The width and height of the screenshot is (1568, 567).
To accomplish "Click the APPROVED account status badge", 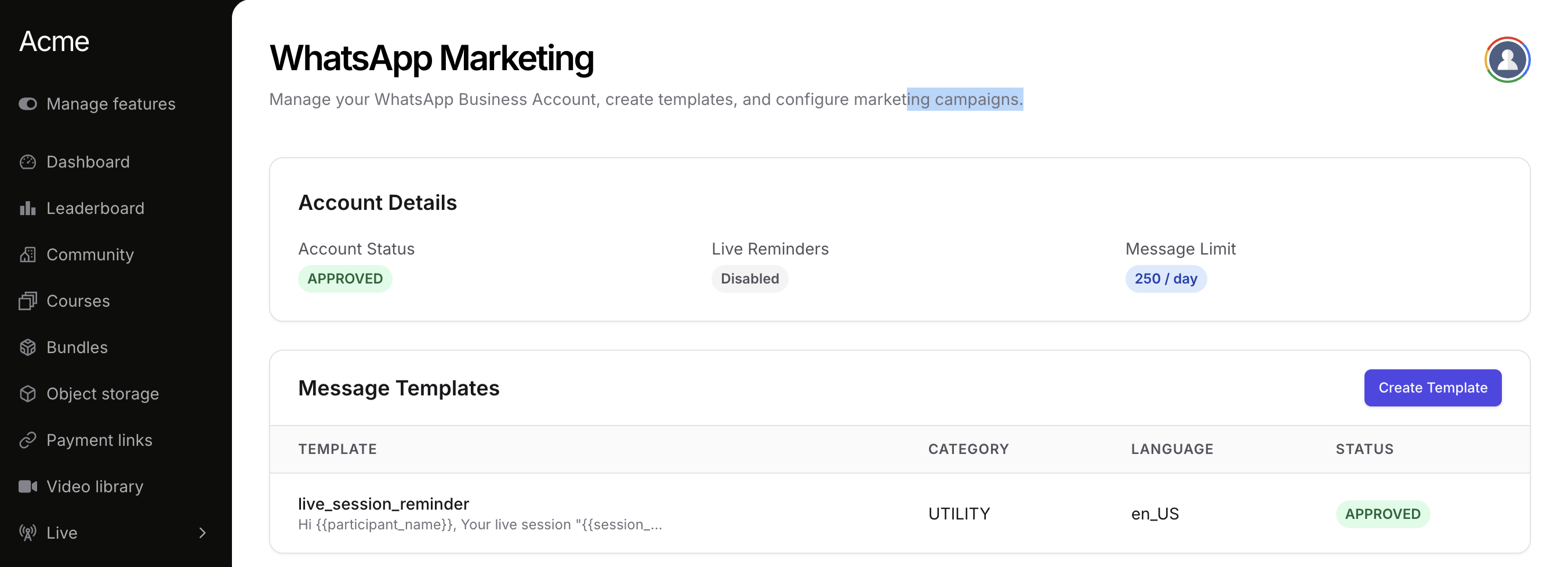I will 344,279.
